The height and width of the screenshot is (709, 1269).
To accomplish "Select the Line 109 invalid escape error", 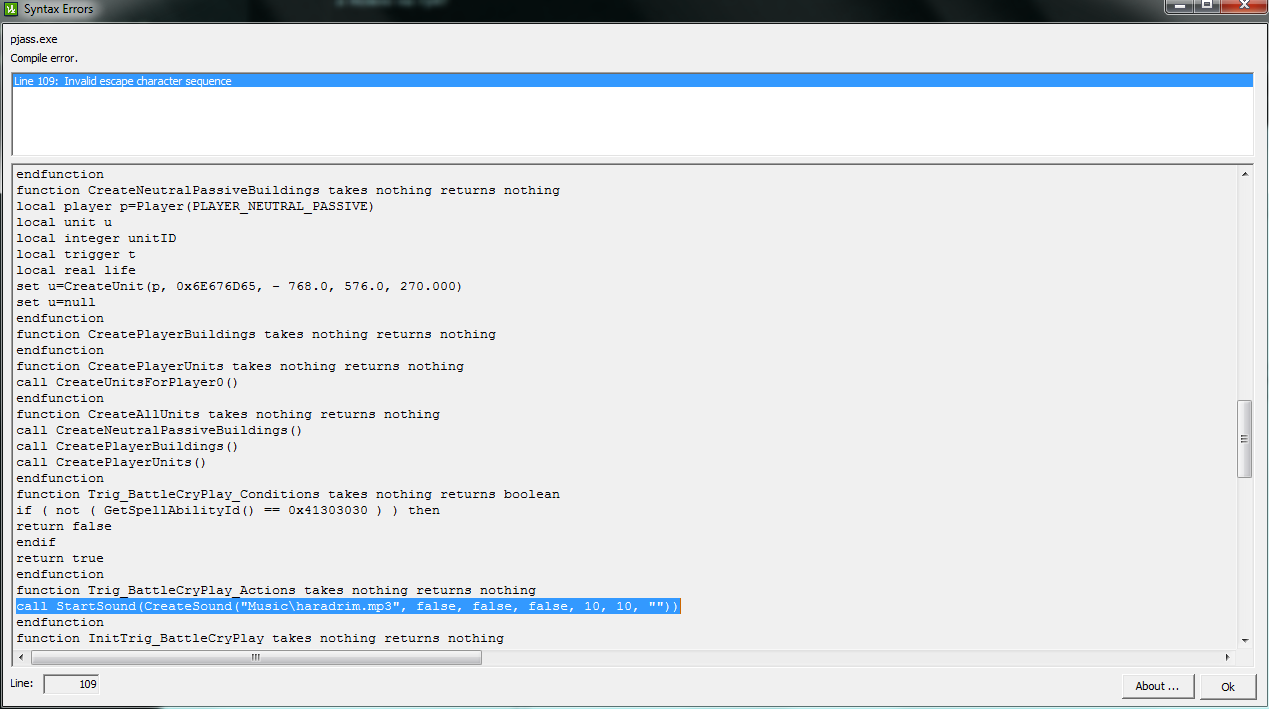I will point(632,81).
